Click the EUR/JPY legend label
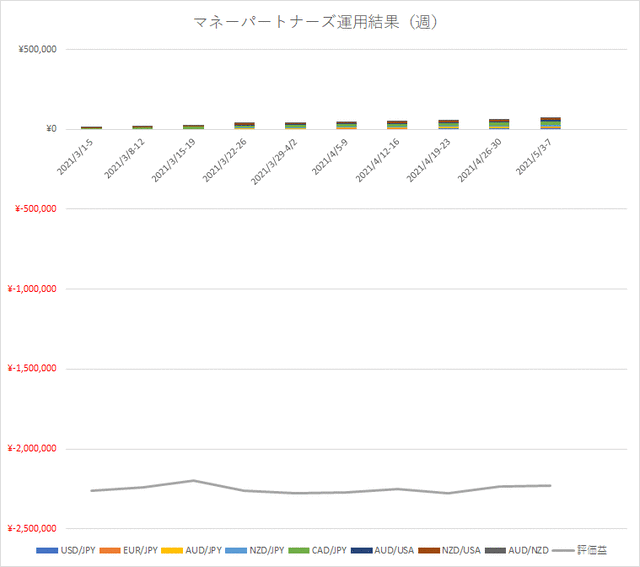The image size is (640, 567). [x=140, y=551]
